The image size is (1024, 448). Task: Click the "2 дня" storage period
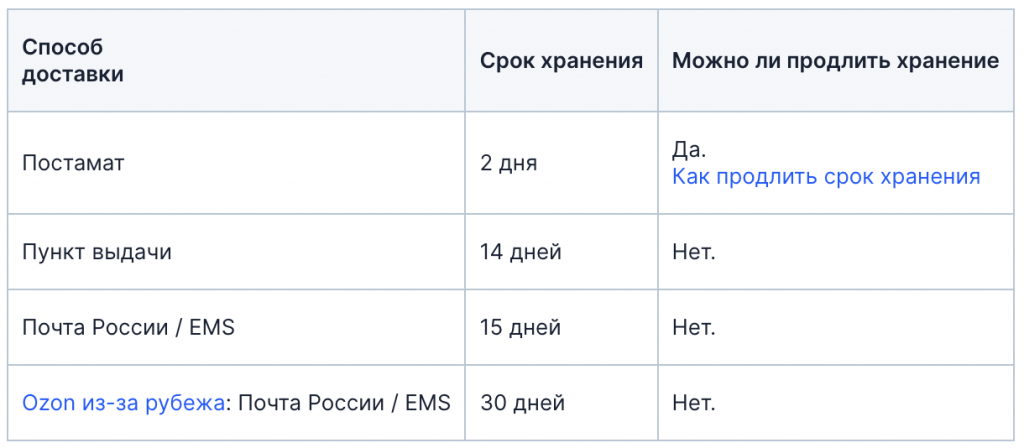(508, 163)
